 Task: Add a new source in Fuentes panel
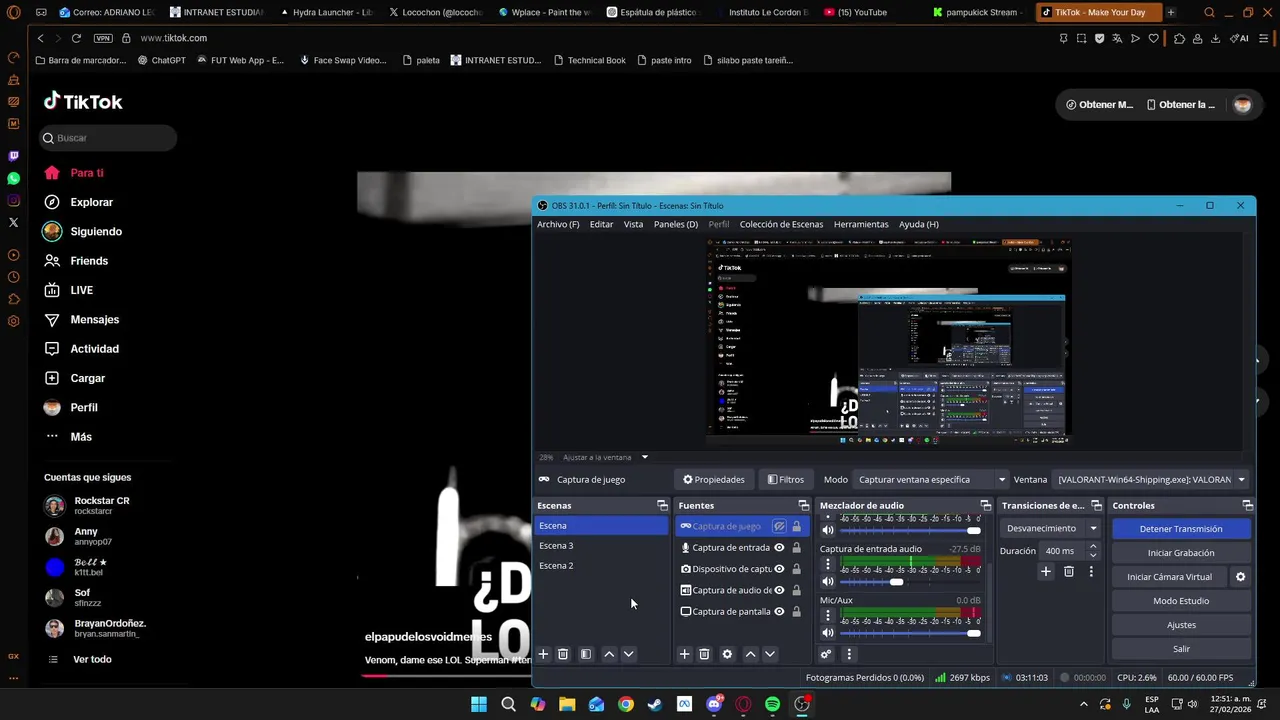click(x=684, y=654)
